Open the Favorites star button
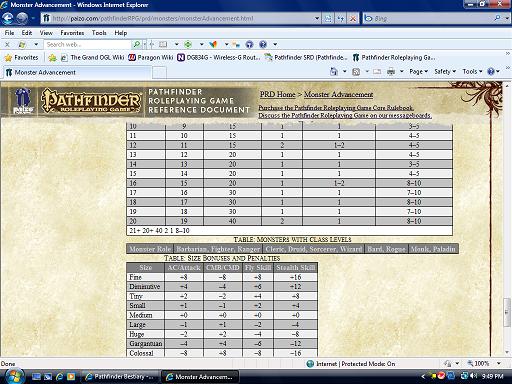The image size is (512, 384). 22,58
